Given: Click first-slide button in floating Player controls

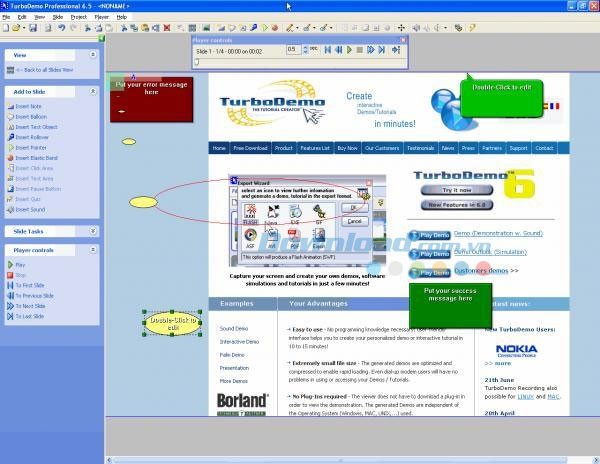Looking at the screenshot, I should point(328,50).
